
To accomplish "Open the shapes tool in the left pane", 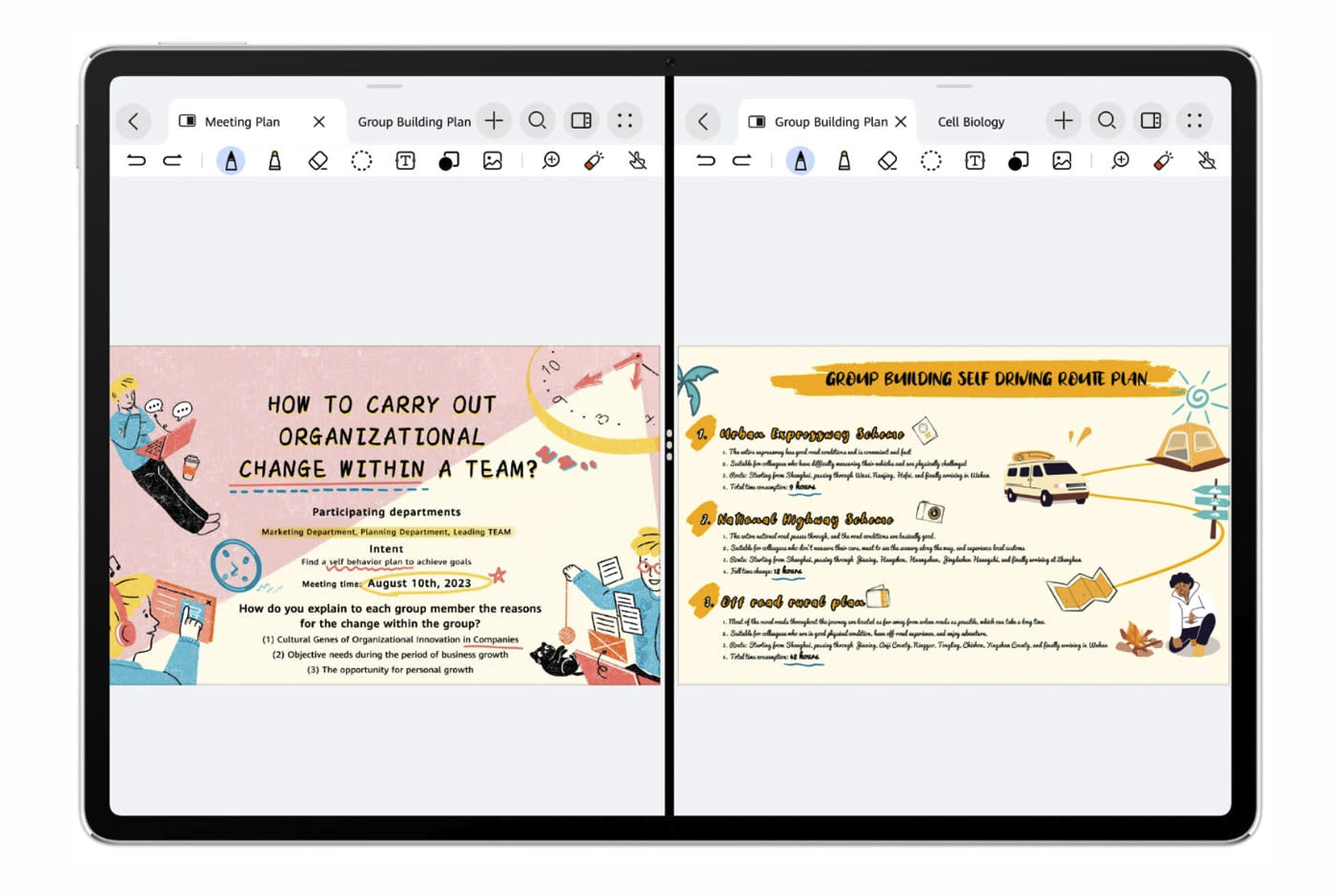I will (x=449, y=161).
